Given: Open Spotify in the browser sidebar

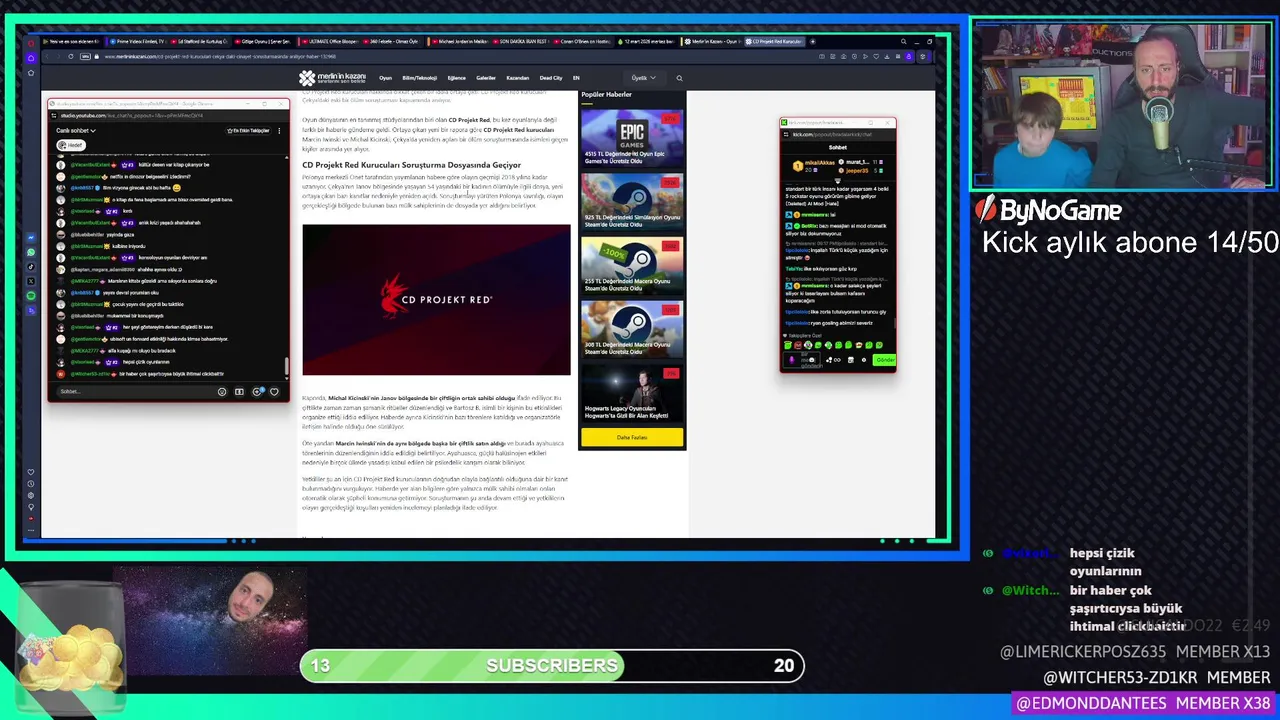Looking at the screenshot, I should tap(31, 296).
